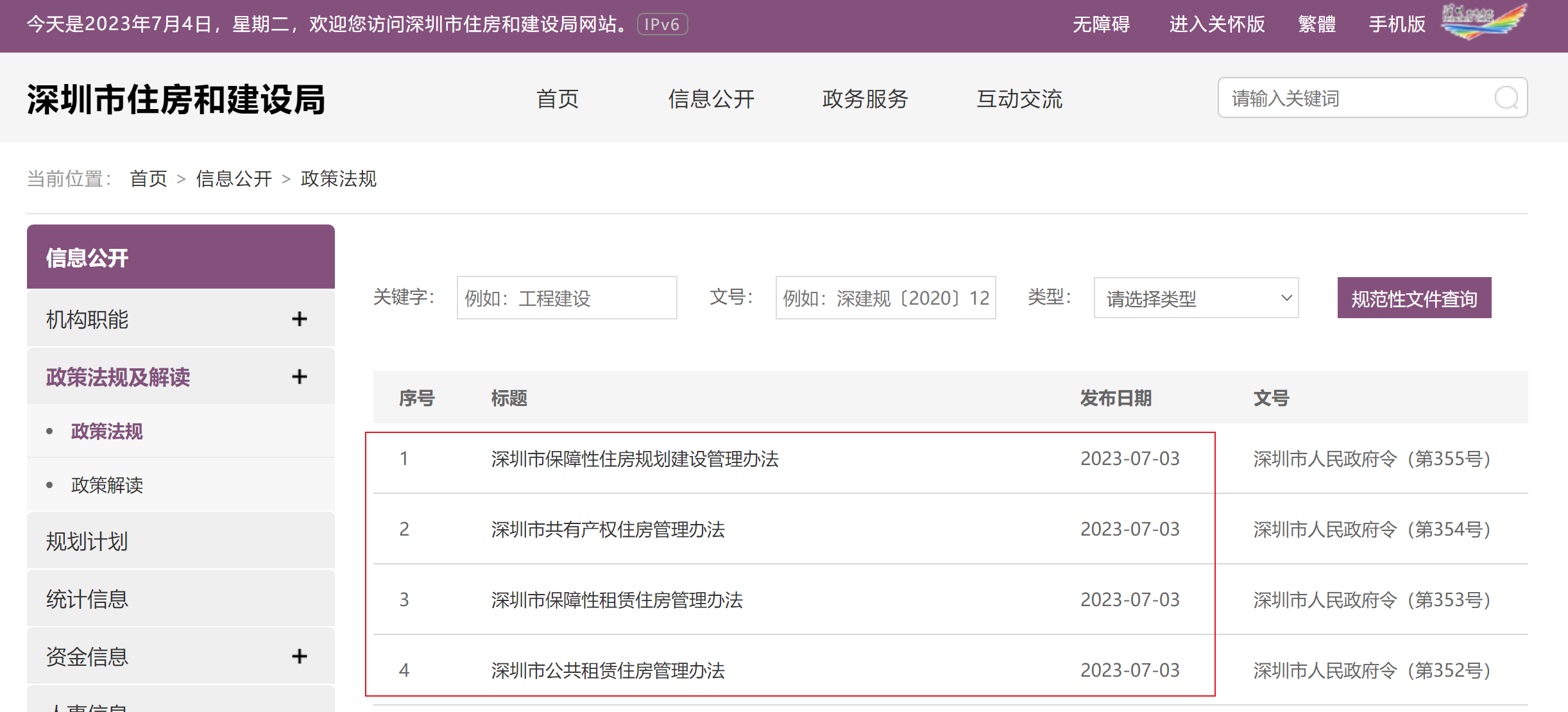Image resolution: width=1568 pixels, height=712 pixels.
Task: Expand the 机构职能 plus icon
Action: click(299, 319)
